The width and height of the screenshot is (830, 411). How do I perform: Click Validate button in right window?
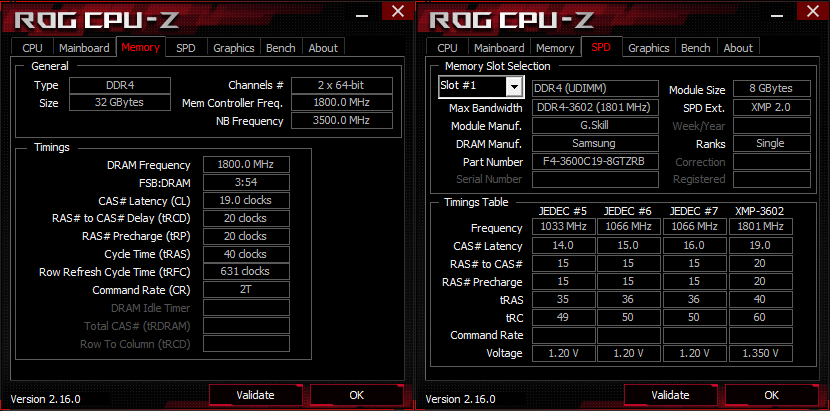click(670, 395)
